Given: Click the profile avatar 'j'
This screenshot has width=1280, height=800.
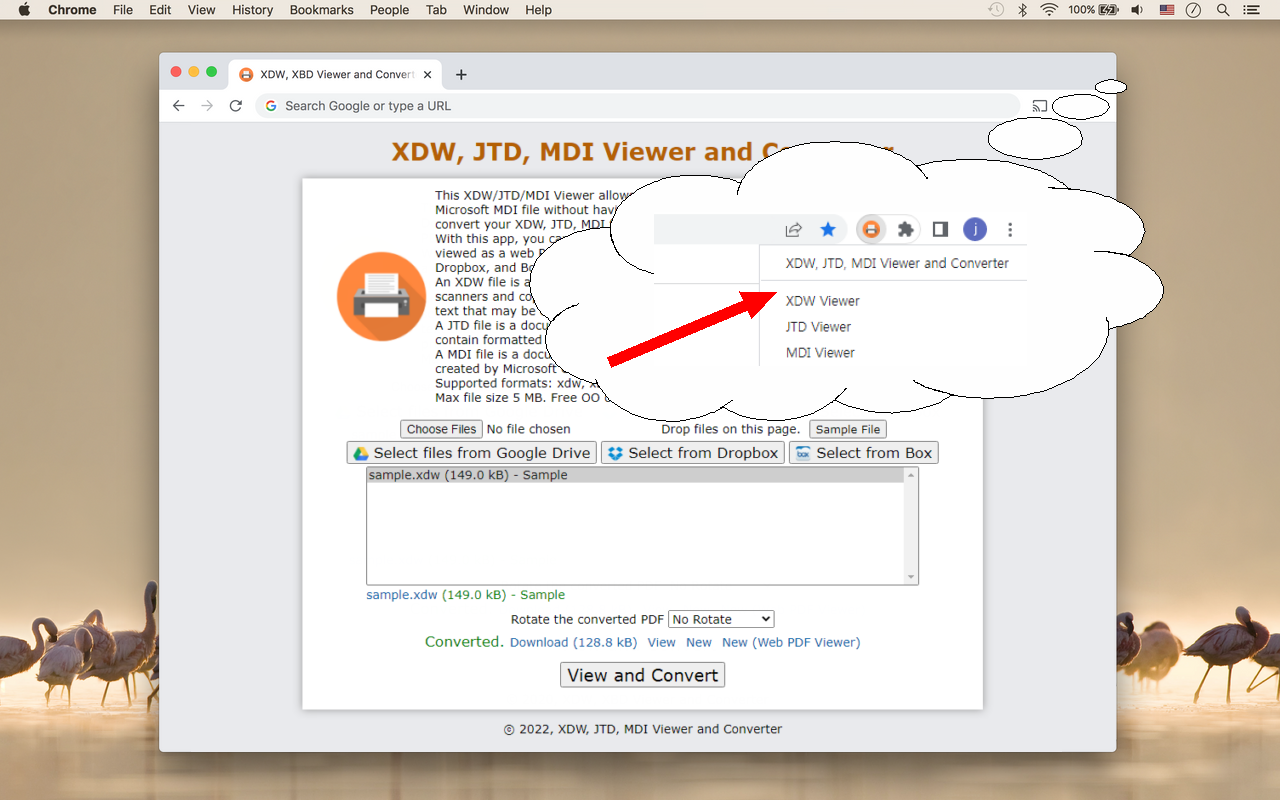Looking at the screenshot, I should [x=975, y=228].
